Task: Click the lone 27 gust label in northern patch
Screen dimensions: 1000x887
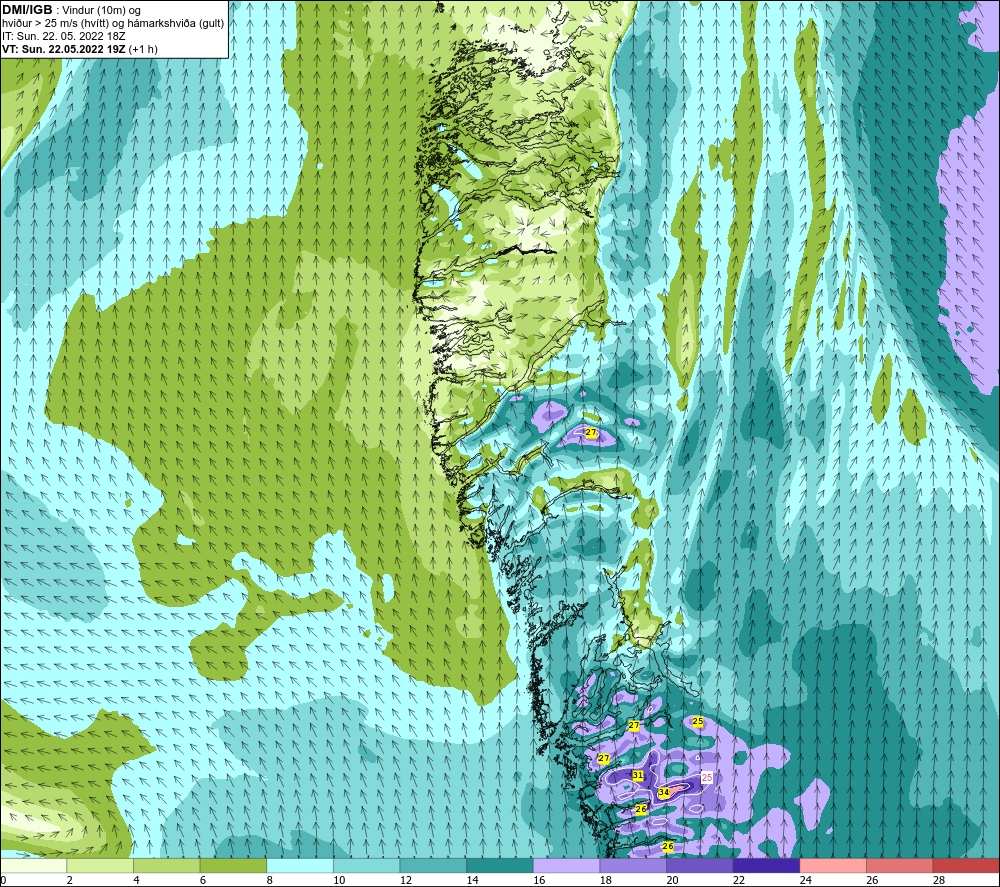Action: coord(591,432)
